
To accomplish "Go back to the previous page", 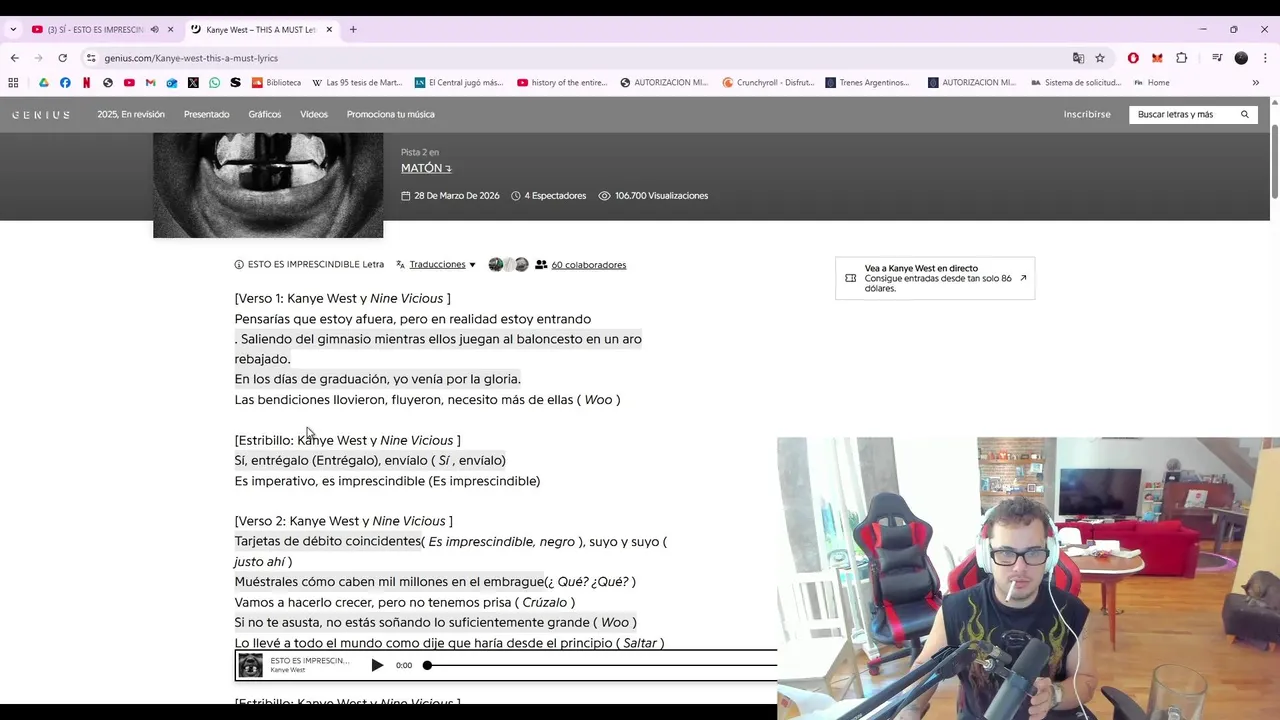I will (15, 58).
